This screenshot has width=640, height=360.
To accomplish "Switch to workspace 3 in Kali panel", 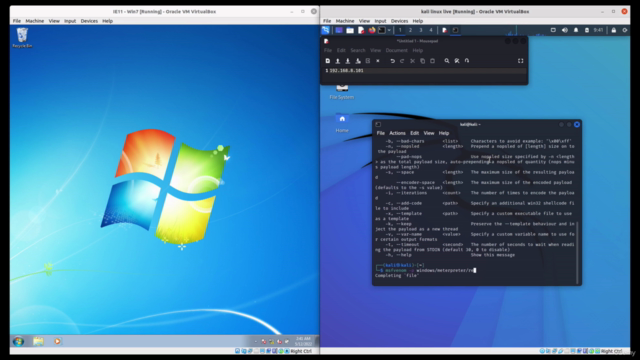I will [x=420, y=30].
